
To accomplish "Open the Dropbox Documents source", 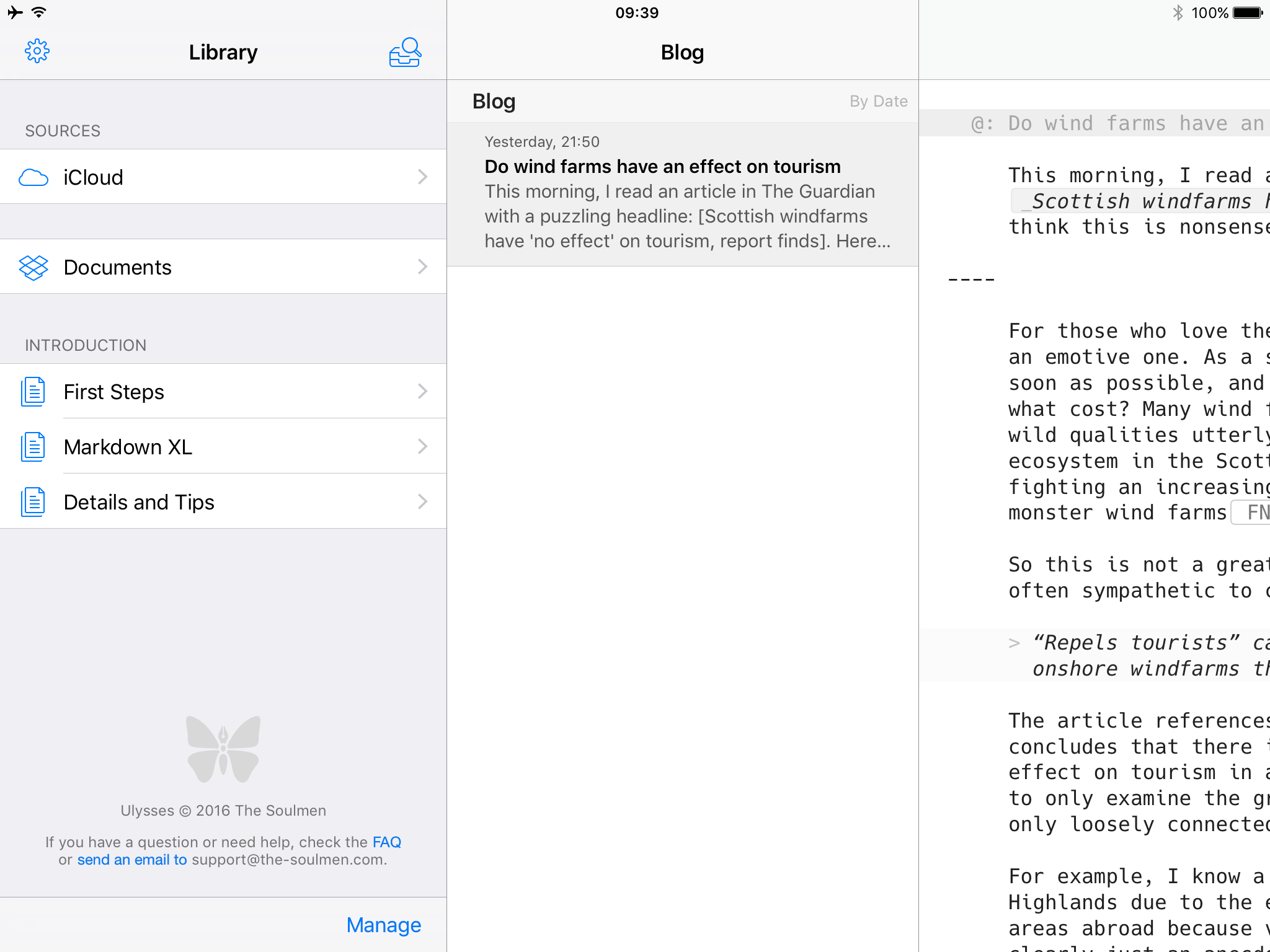I will (x=224, y=266).
